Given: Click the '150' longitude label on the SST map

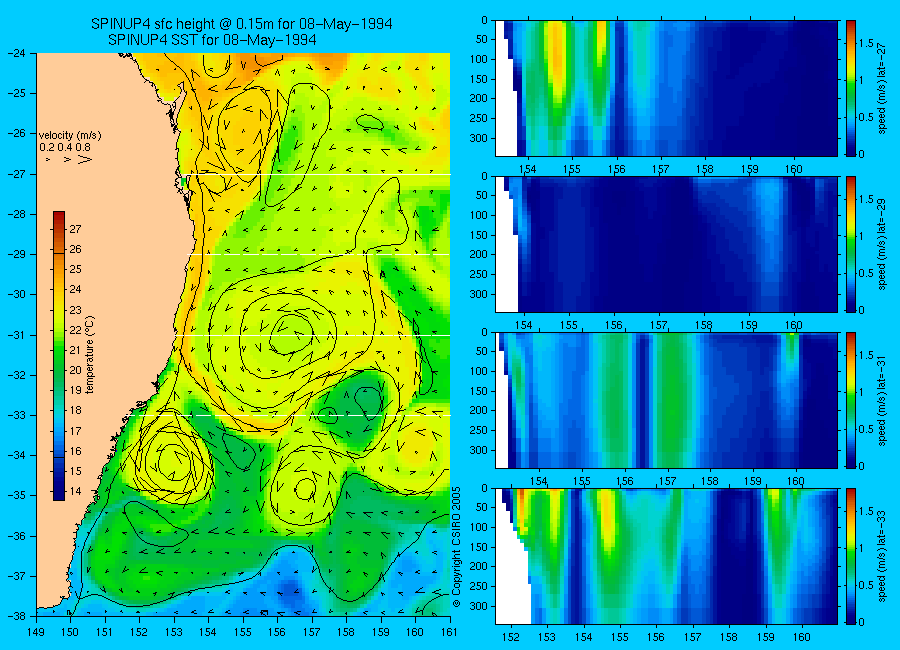Looking at the screenshot, I should 71,632.
